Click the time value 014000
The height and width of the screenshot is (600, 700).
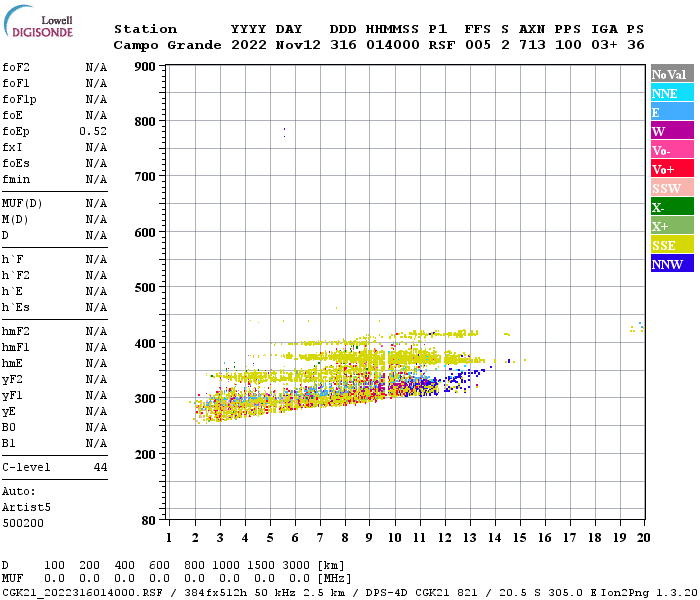click(393, 45)
